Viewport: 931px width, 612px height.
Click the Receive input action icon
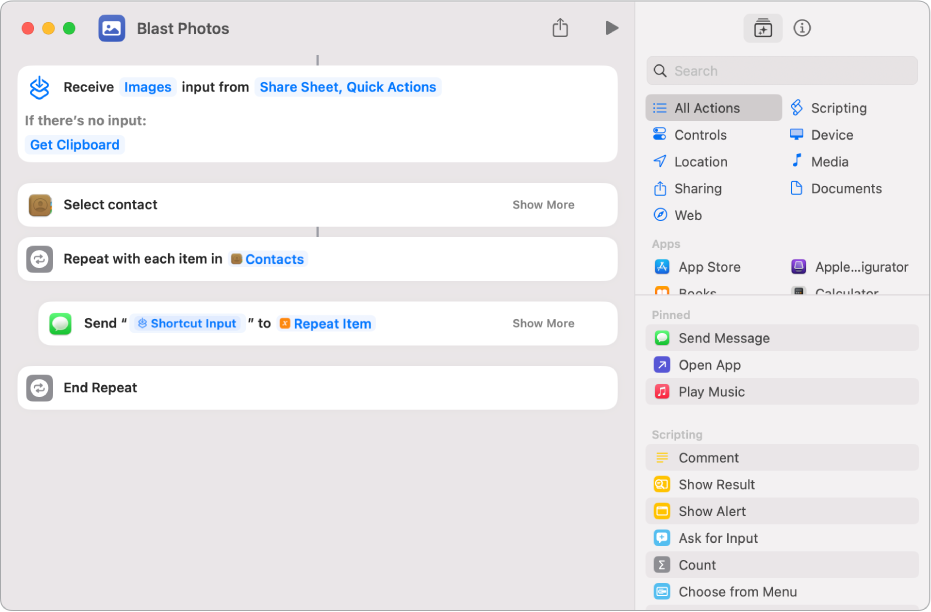tap(40, 87)
